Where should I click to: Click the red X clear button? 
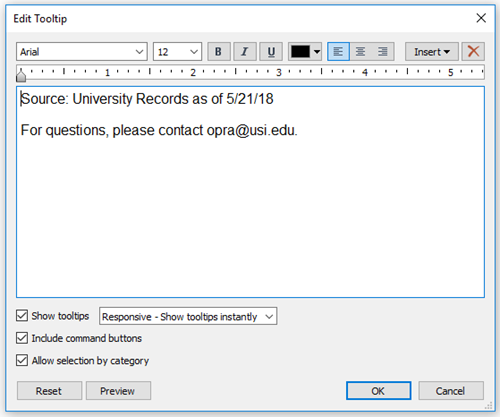pos(473,52)
